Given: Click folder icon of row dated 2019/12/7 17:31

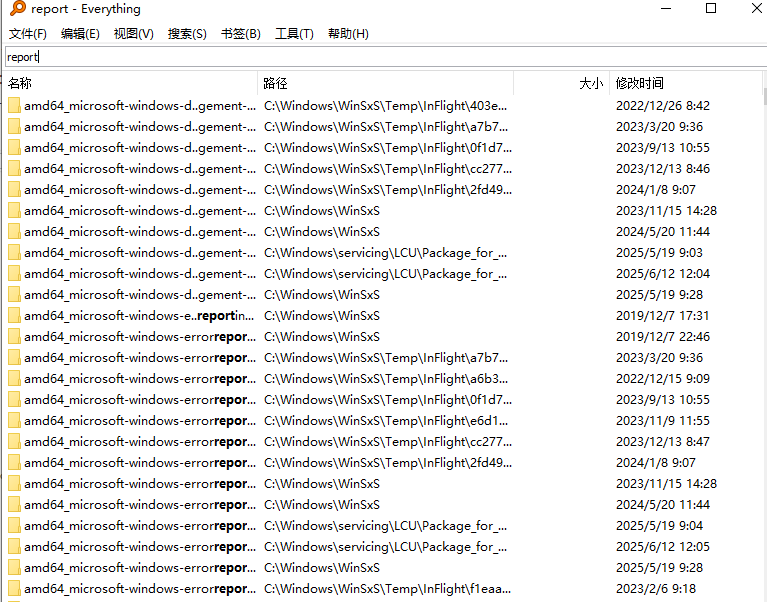Looking at the screenshot, I should coord(14,316).
